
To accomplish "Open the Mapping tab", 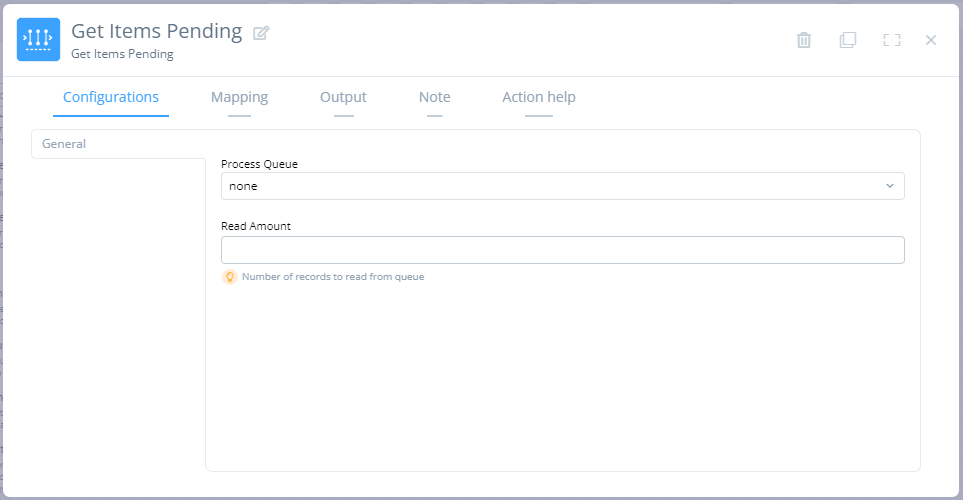I will pos(240,97).
